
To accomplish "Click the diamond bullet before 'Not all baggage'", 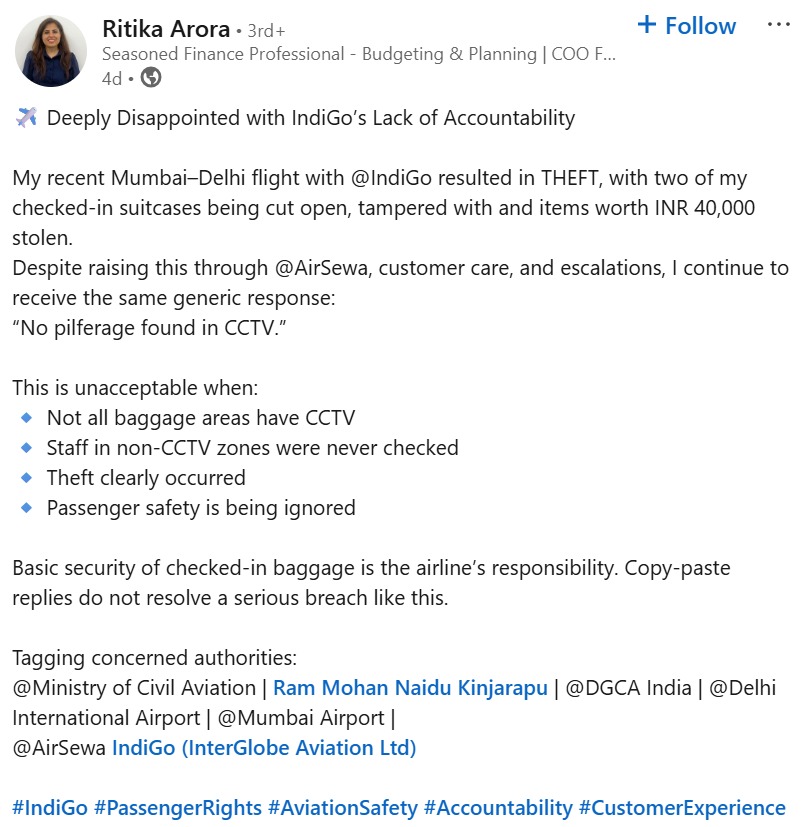I will [x=26, y=418].
